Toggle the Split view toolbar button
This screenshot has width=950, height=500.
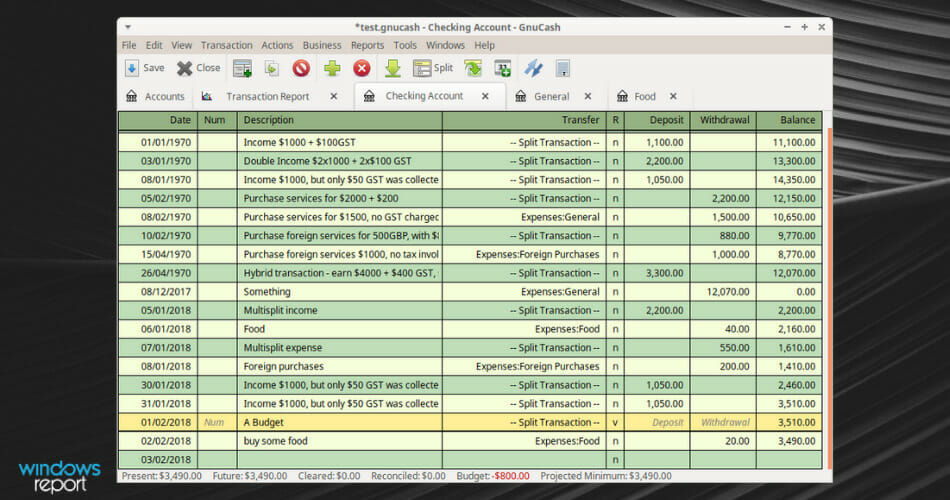tap(433, 68)
